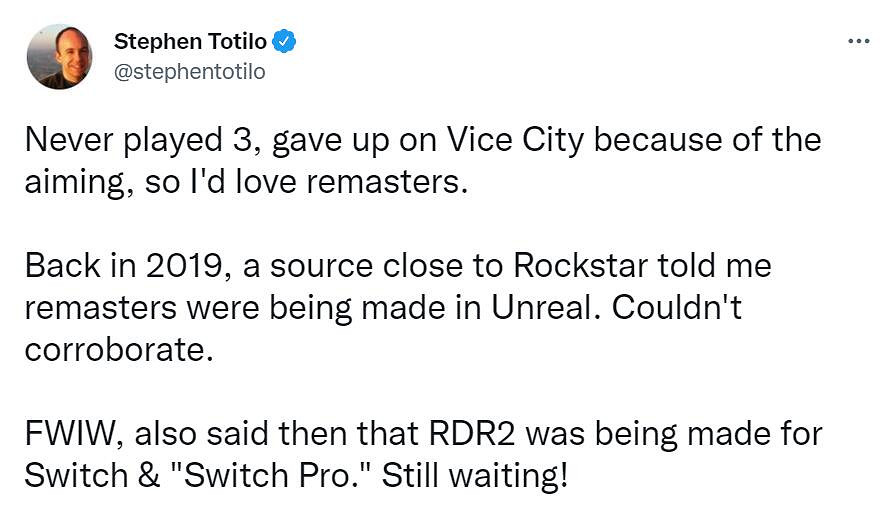Click the word "Unreal"
This screenshot has height=511, width=894.
(x=543, y=311)
